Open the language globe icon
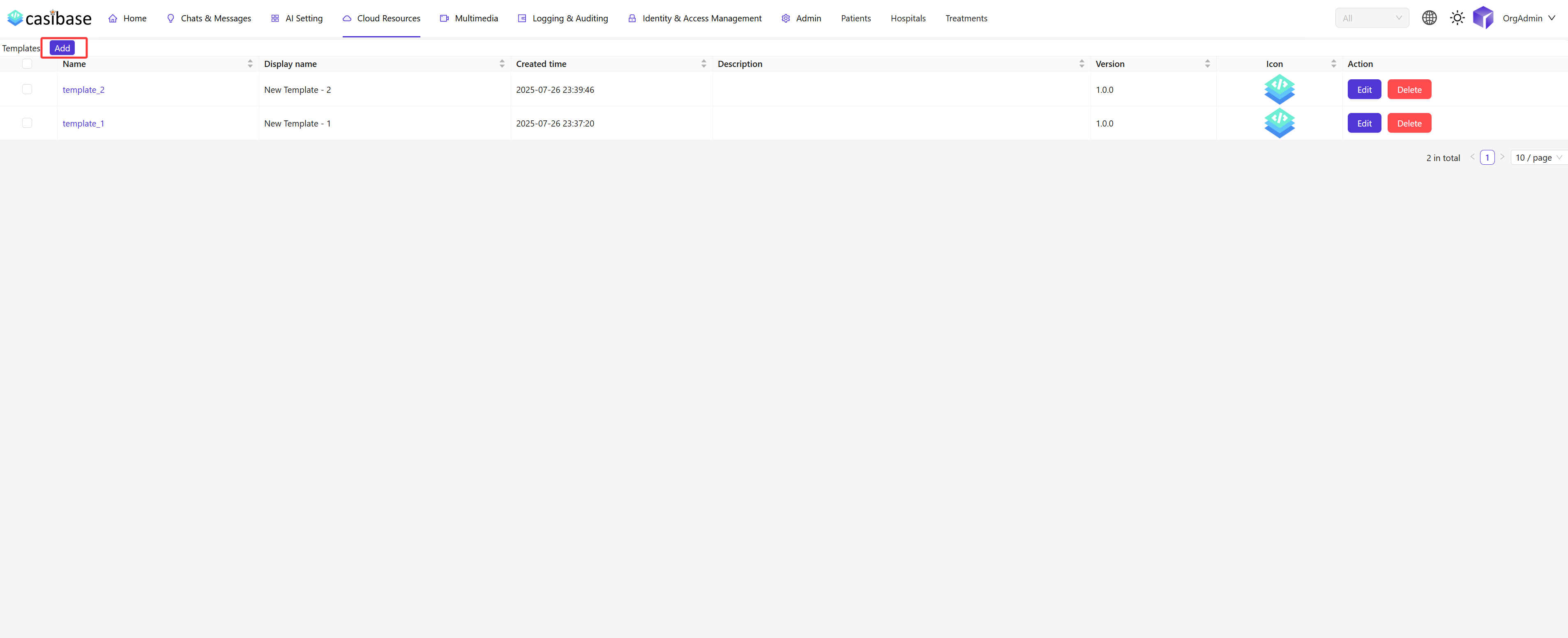Screen dimensions: 1568x638 (x=1429, y=18)
